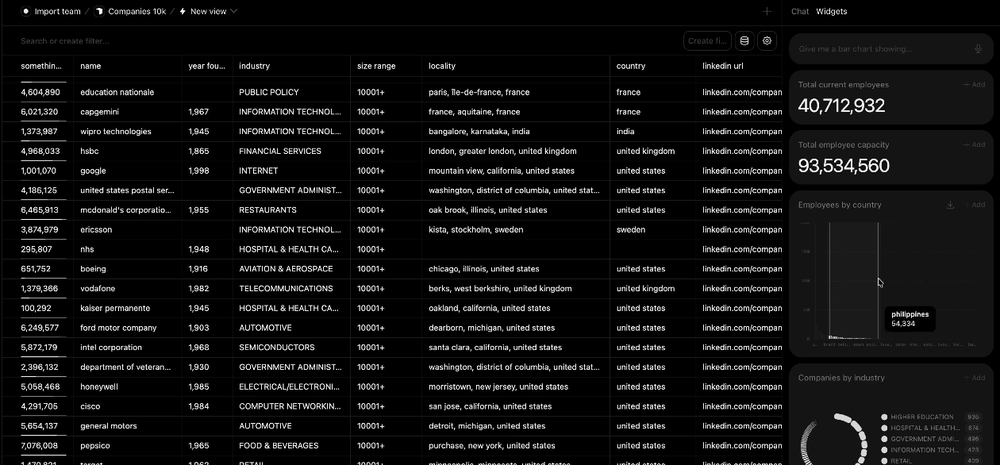Click the Companies by industry donut chart
The height and width of the screenshot is (465, 1000).
point(834,440)
